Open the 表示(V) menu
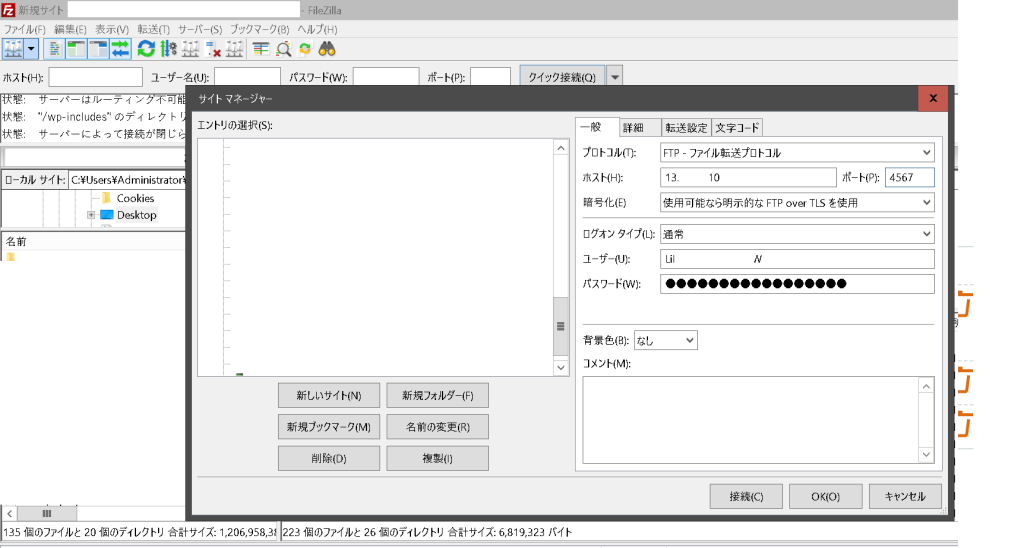1024x548 pixels. (112, 29)
